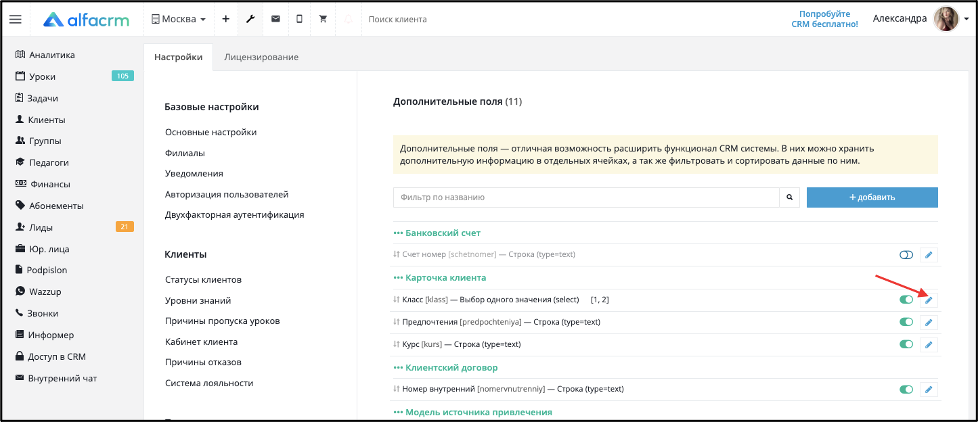
Task: Click the blue + добавить button
Action: 872,197
